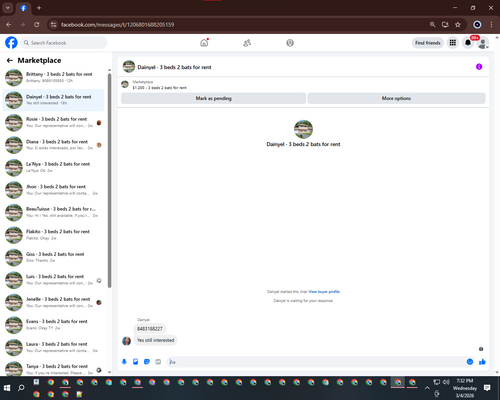Viewport: 500px width, 400px height.
Task: Open the BeauTuisse conversation
Action: (53, 212)
